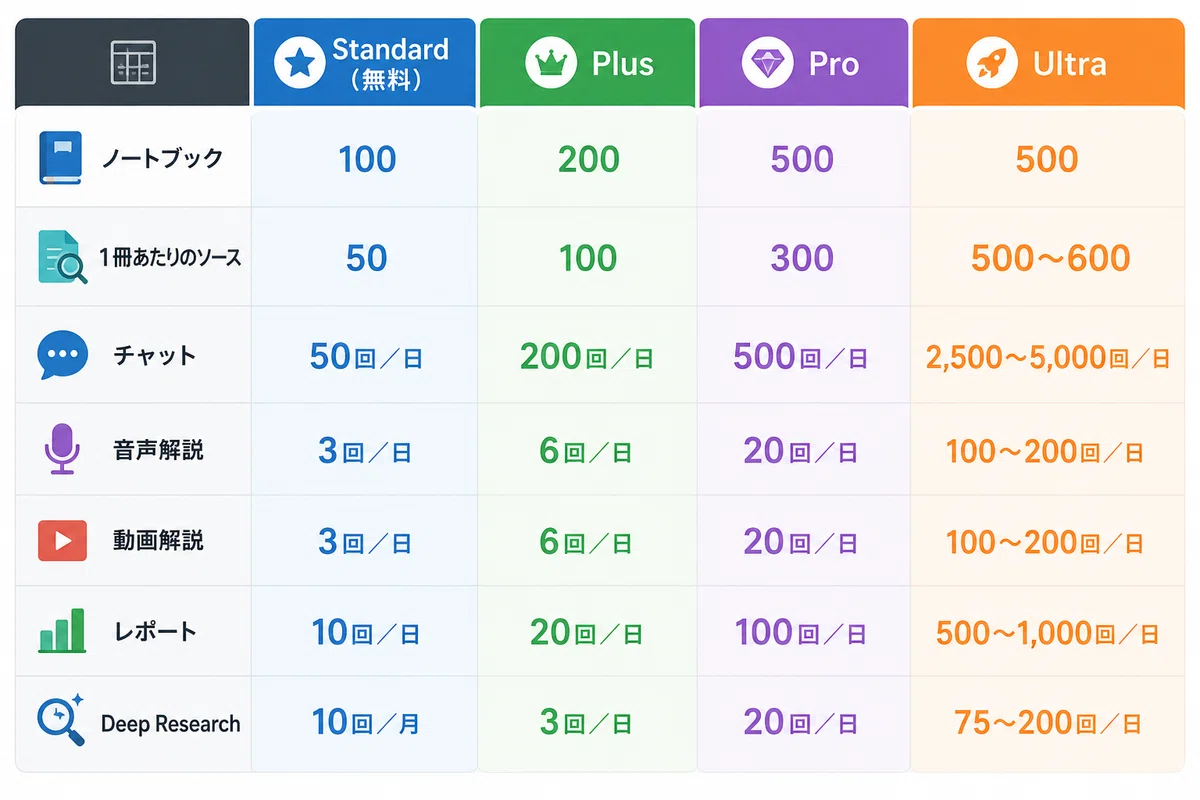1200x800 pixels.
Task: Click the rocket icon beside Ultra
Action: click(x=992, y=64)
